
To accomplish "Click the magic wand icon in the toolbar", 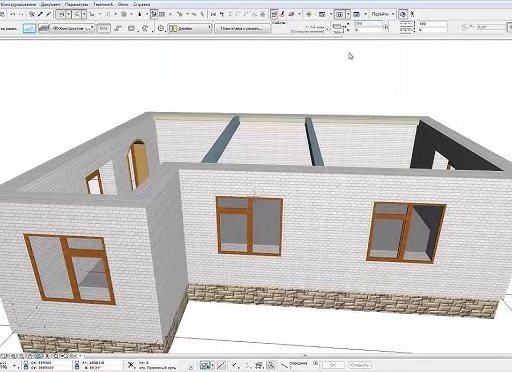I will click(32, 14).
